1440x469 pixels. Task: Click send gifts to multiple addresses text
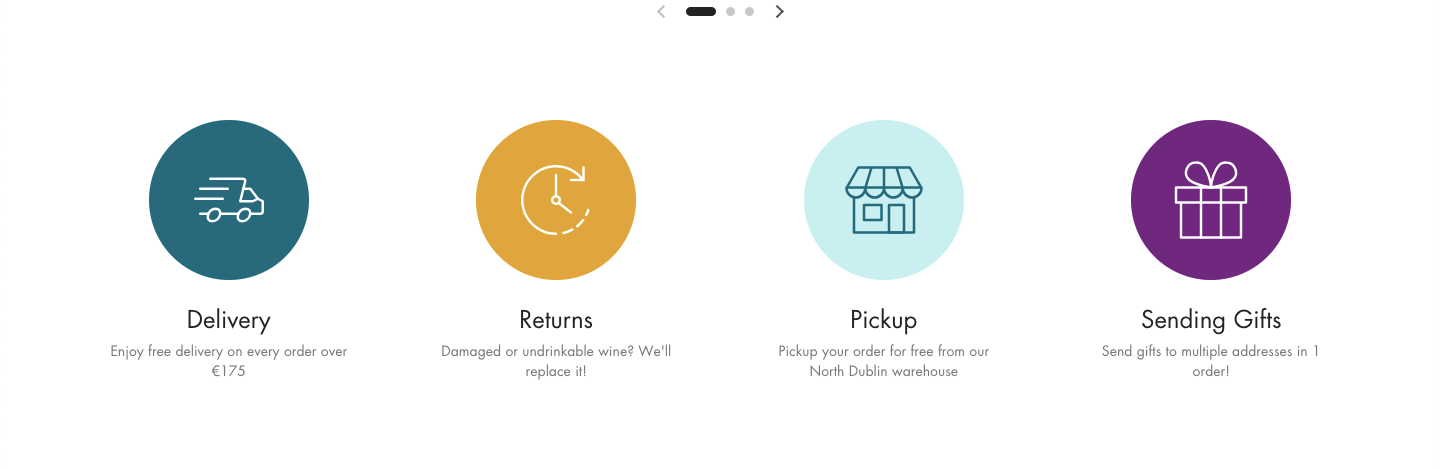coord(1211,361)
